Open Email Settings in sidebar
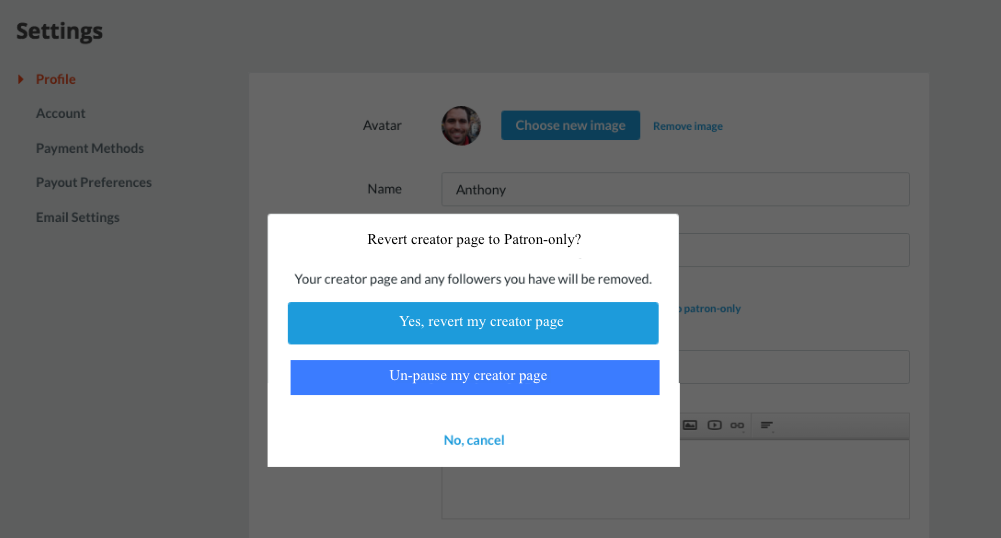 78,217
